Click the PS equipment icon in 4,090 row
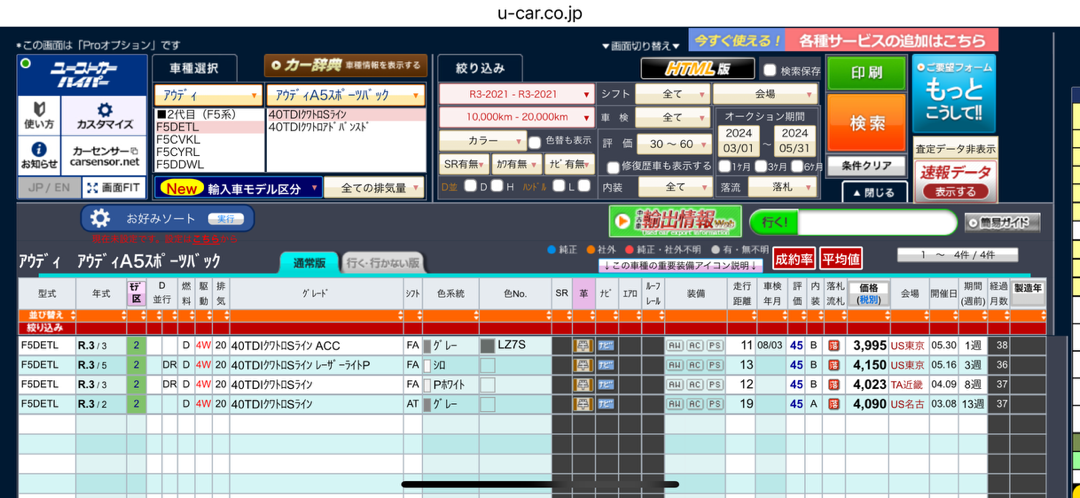 pos(713,404)
